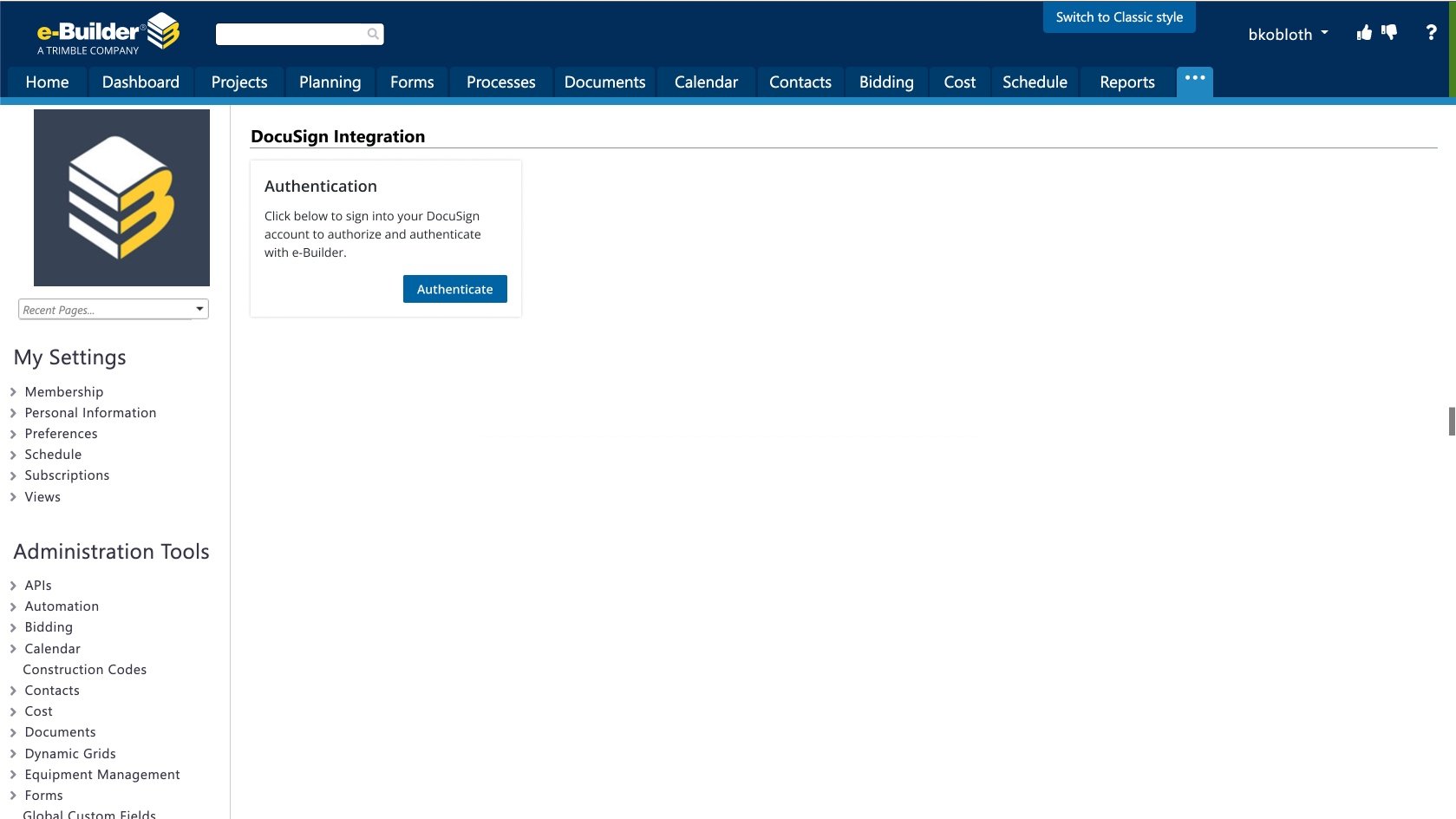Open Global Custom Fields link

click(89, 814)
